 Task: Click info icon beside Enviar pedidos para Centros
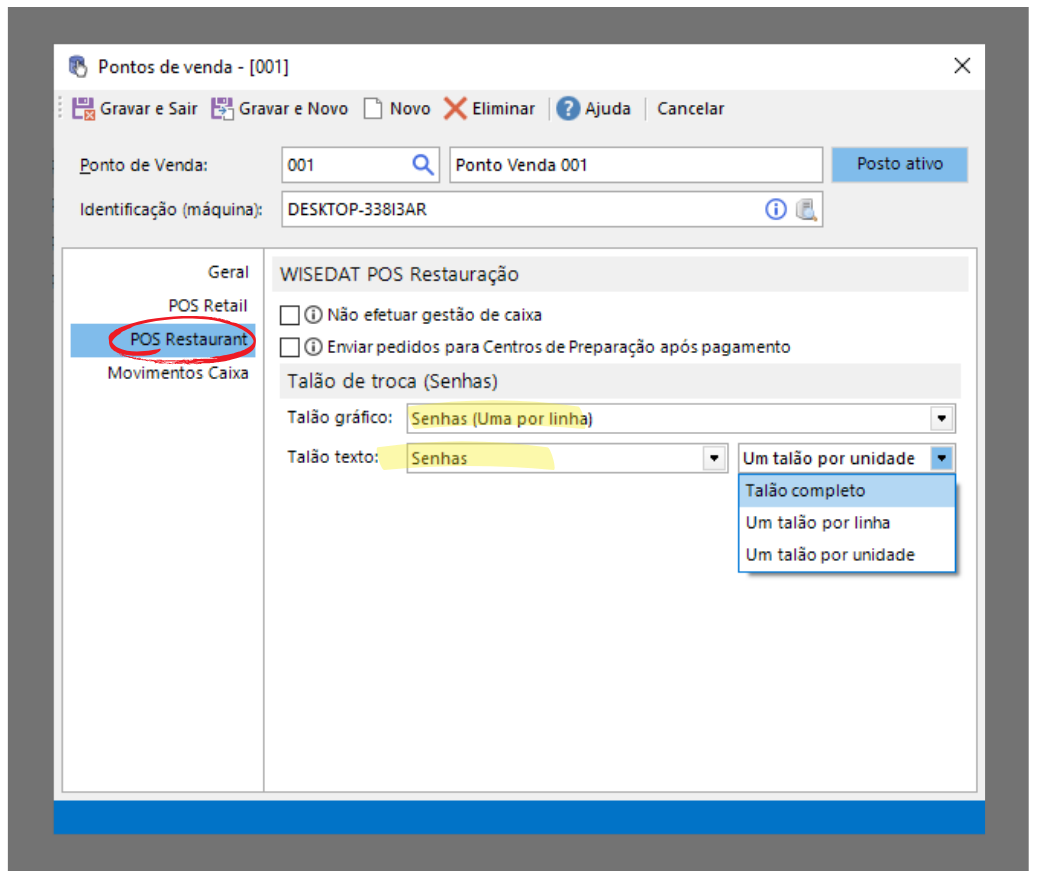click(x=313, y=346)
